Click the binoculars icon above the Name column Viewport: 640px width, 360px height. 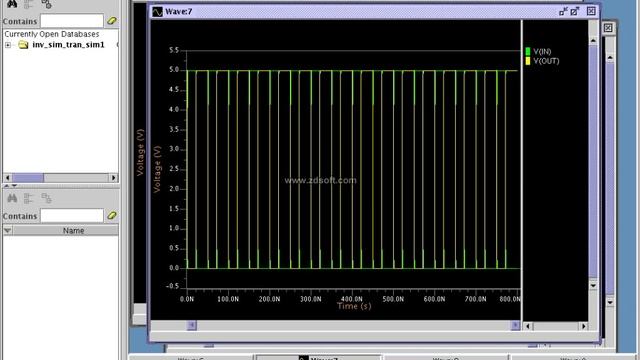pos(12,198)
